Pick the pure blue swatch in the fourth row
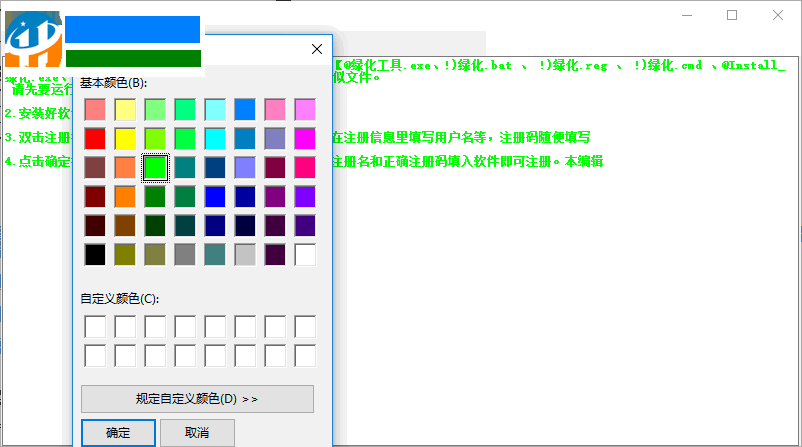 click(x=215, y=197)
